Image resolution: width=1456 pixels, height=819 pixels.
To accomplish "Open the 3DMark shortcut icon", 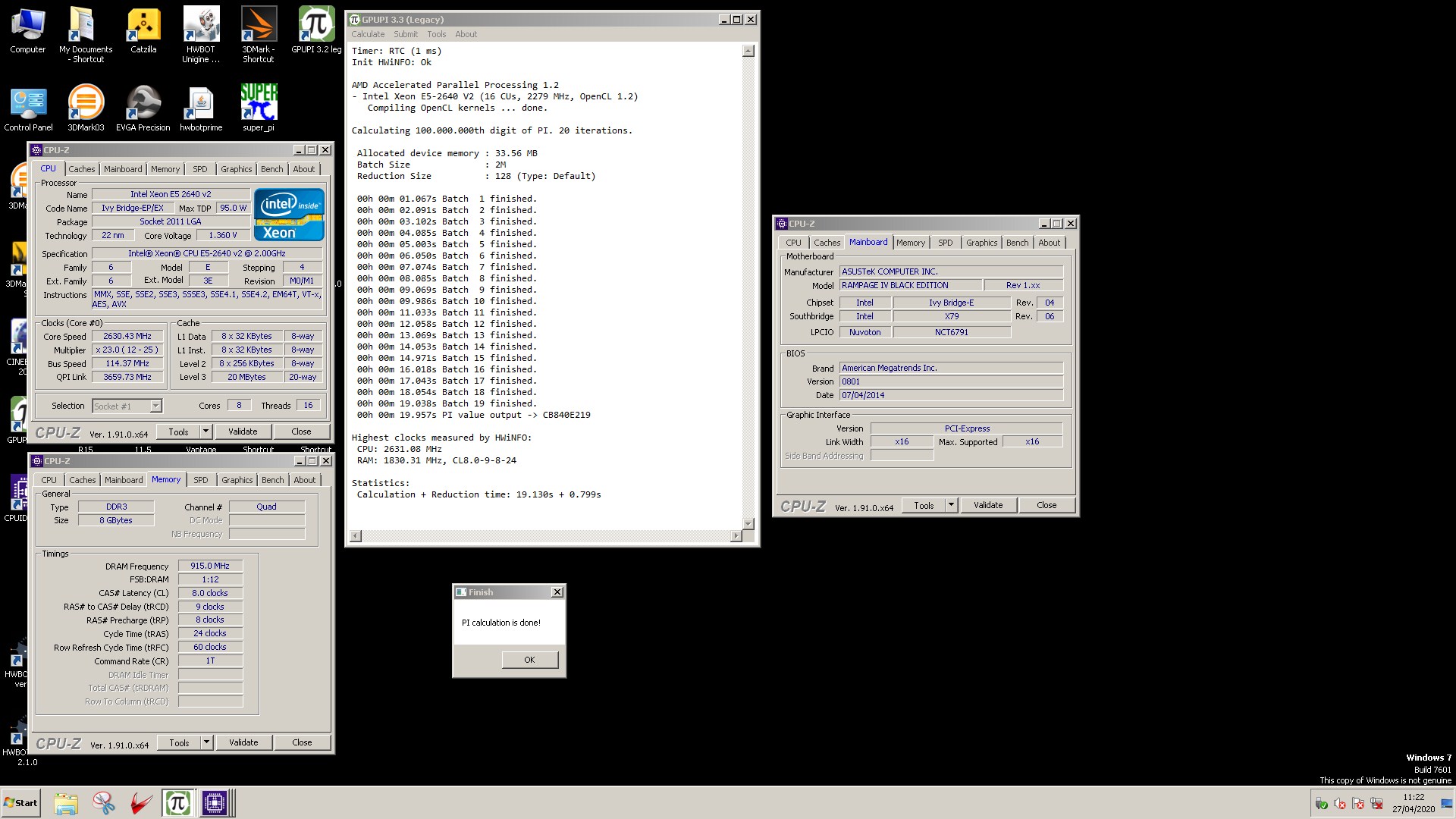I will (x=259, y=34).
